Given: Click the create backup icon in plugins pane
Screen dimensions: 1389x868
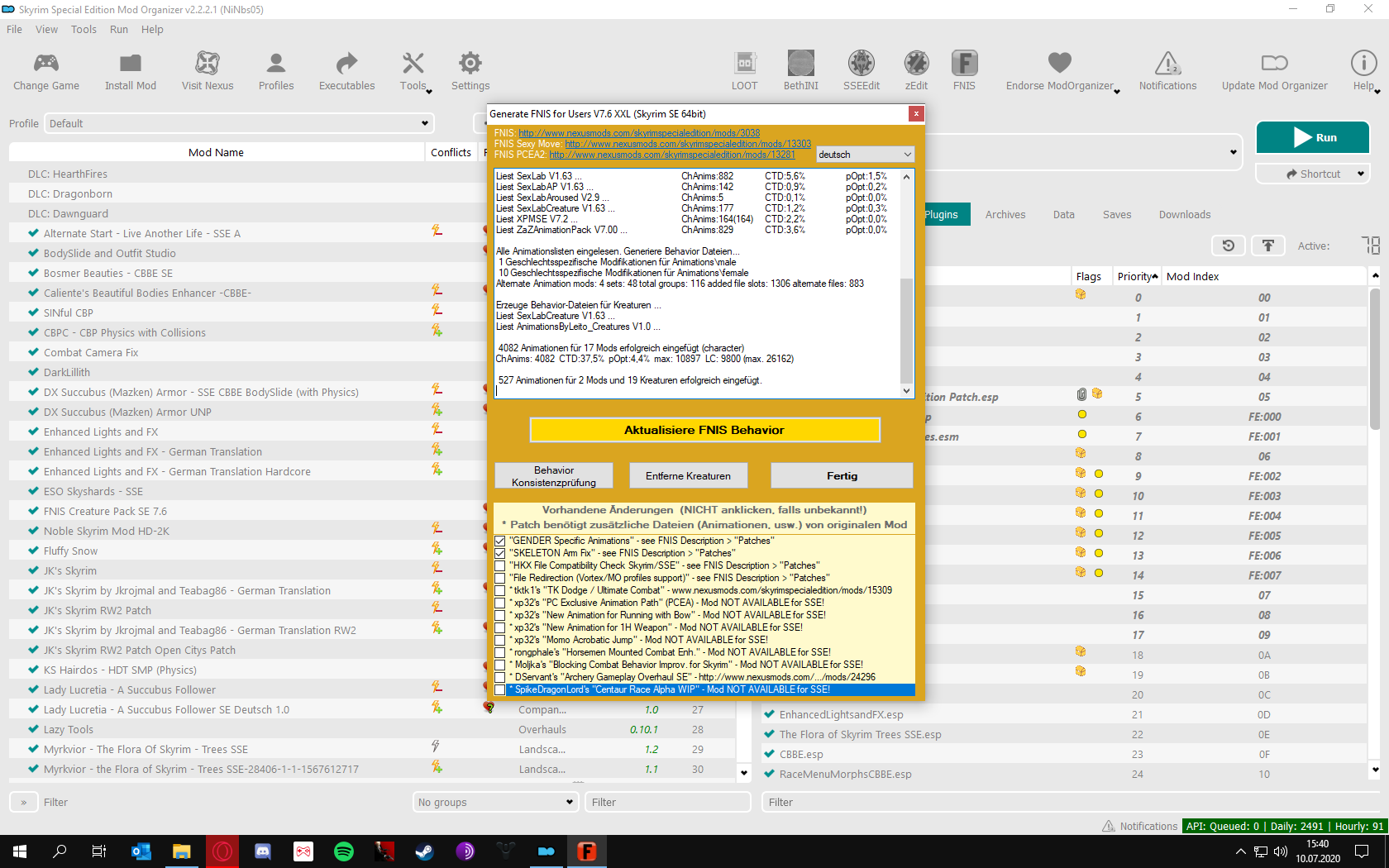Looking at the screenshot, I should coord(1267,246).
